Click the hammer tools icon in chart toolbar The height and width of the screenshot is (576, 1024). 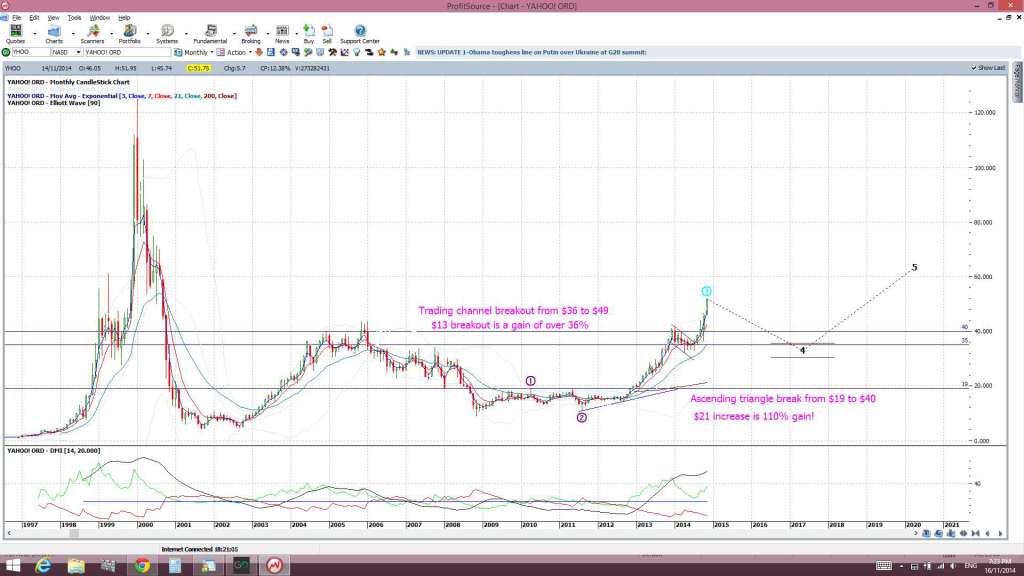click(x=332, y=52)
